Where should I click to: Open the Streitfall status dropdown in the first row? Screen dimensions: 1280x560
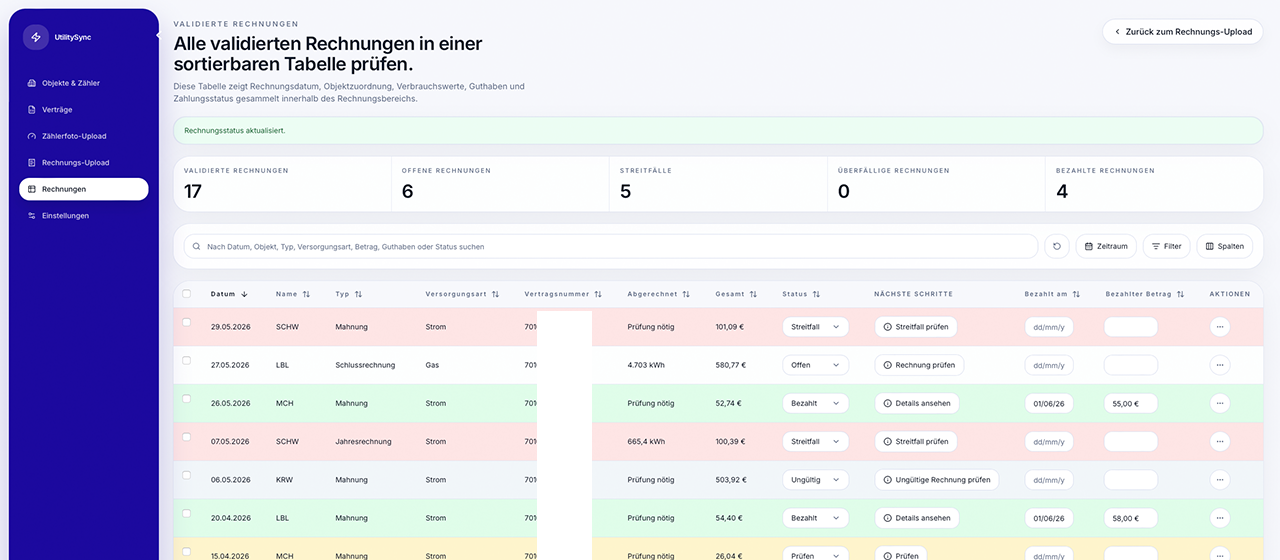click(x=815, y=327)
